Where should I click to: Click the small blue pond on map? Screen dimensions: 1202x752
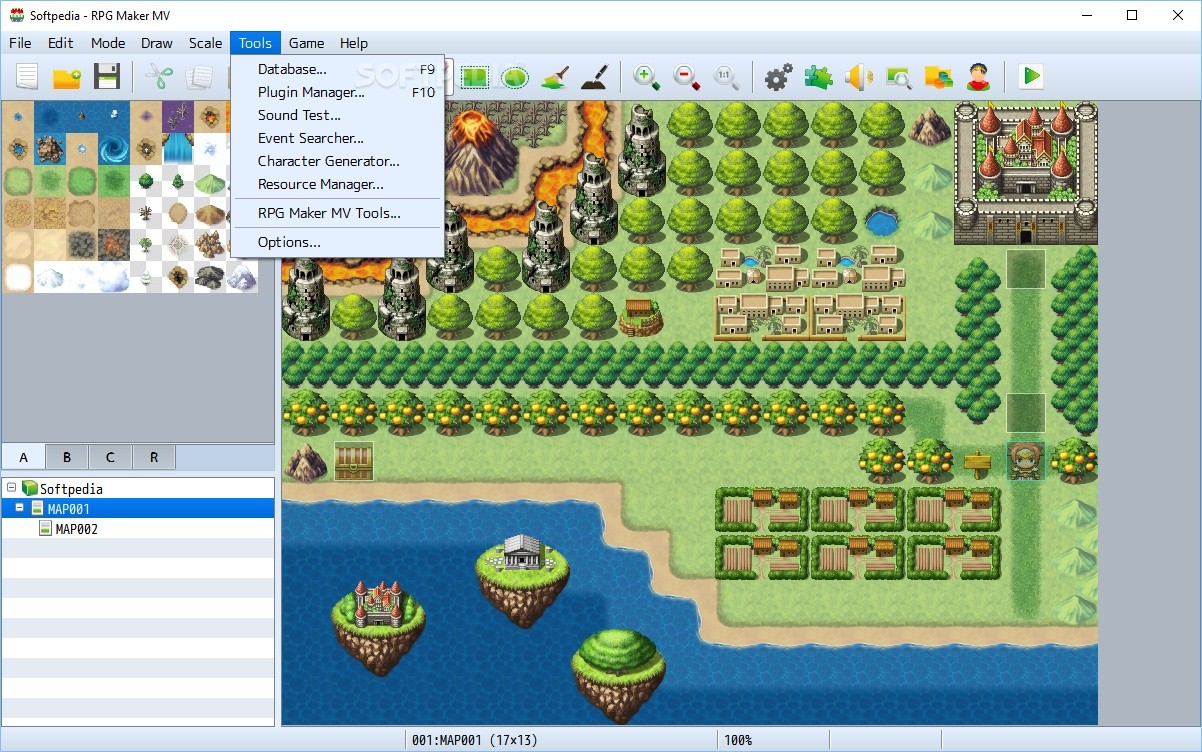882,221
